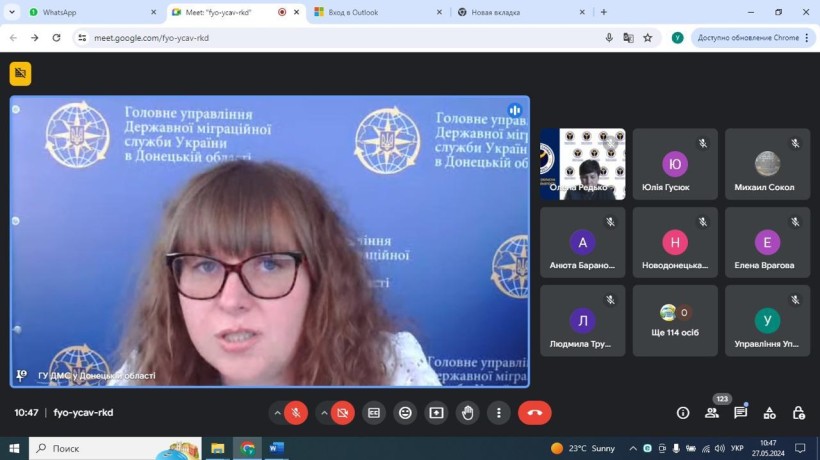
Task: Raise your hand in the meeting
Action: point(468,413)
